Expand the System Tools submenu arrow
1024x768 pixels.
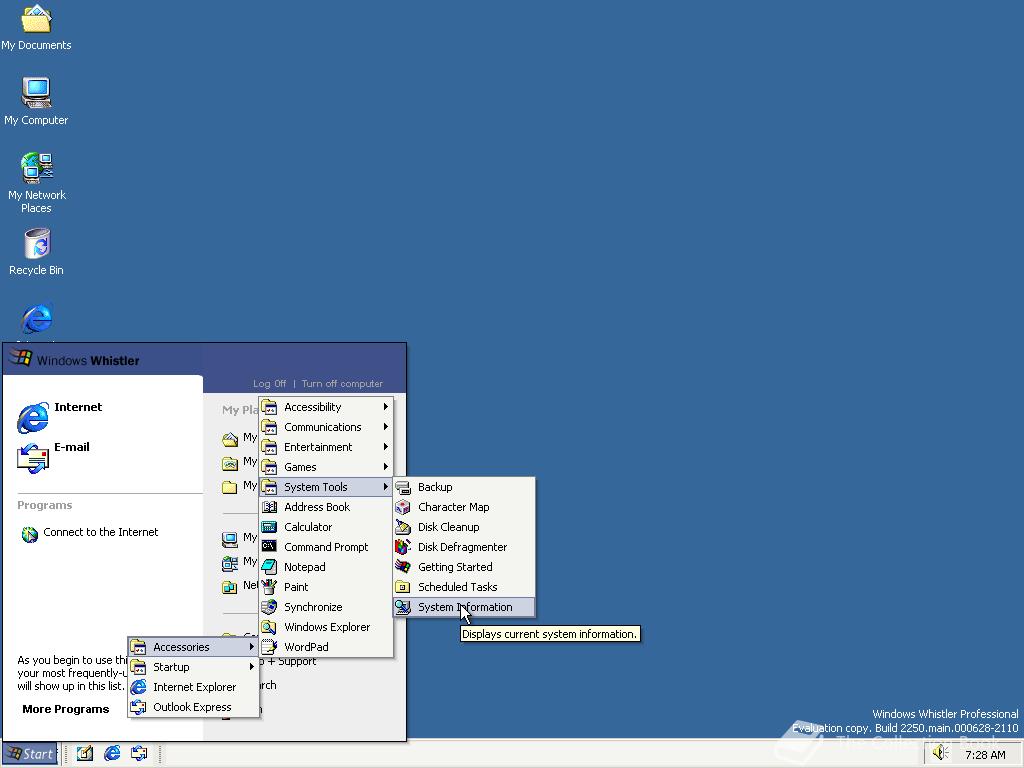386,487
